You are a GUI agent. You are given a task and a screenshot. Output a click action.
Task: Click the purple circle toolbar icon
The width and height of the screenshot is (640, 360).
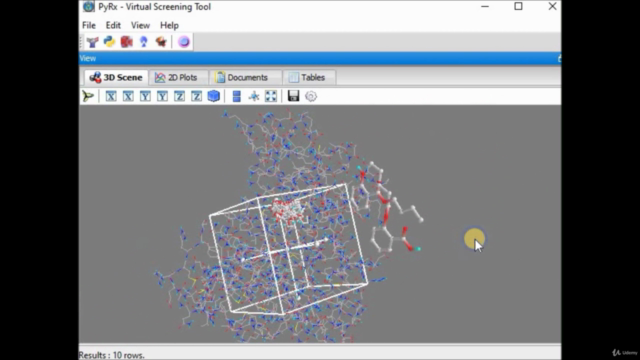(x=184, y=42)
